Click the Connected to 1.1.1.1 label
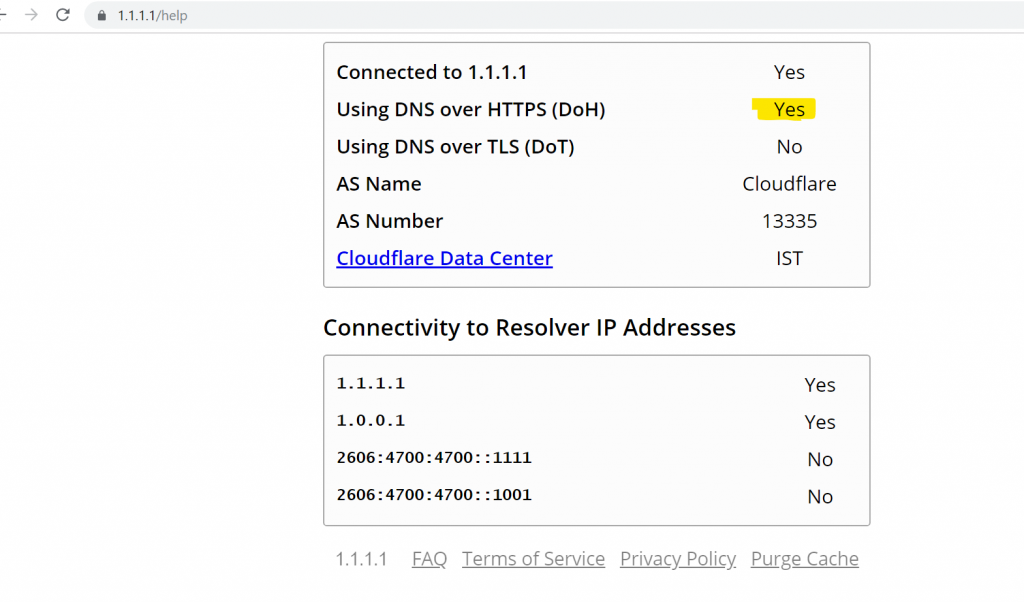 point(430,72)
